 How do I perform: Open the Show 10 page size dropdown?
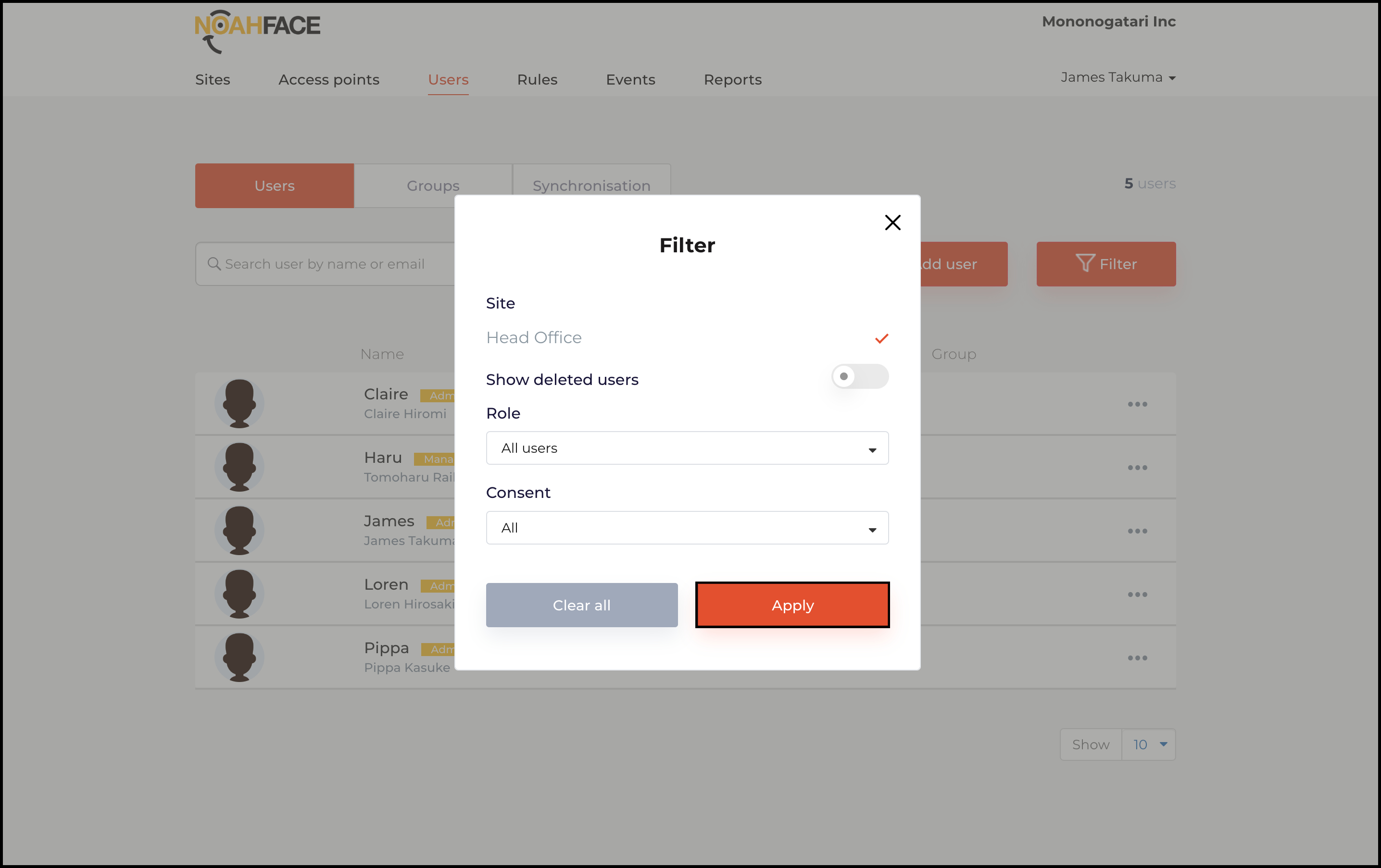pyautogui.click(x=1148, y=744)
